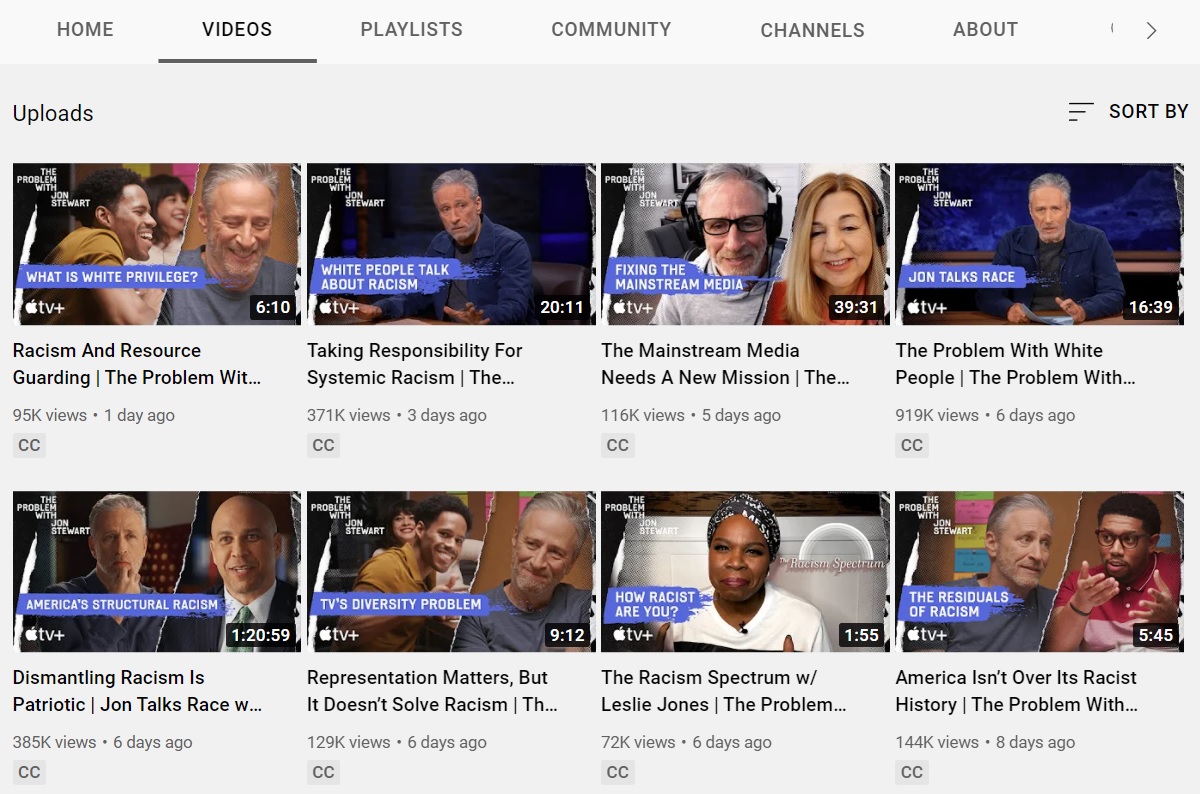Click the right chevron to scroll tabs

[1151, 31]
